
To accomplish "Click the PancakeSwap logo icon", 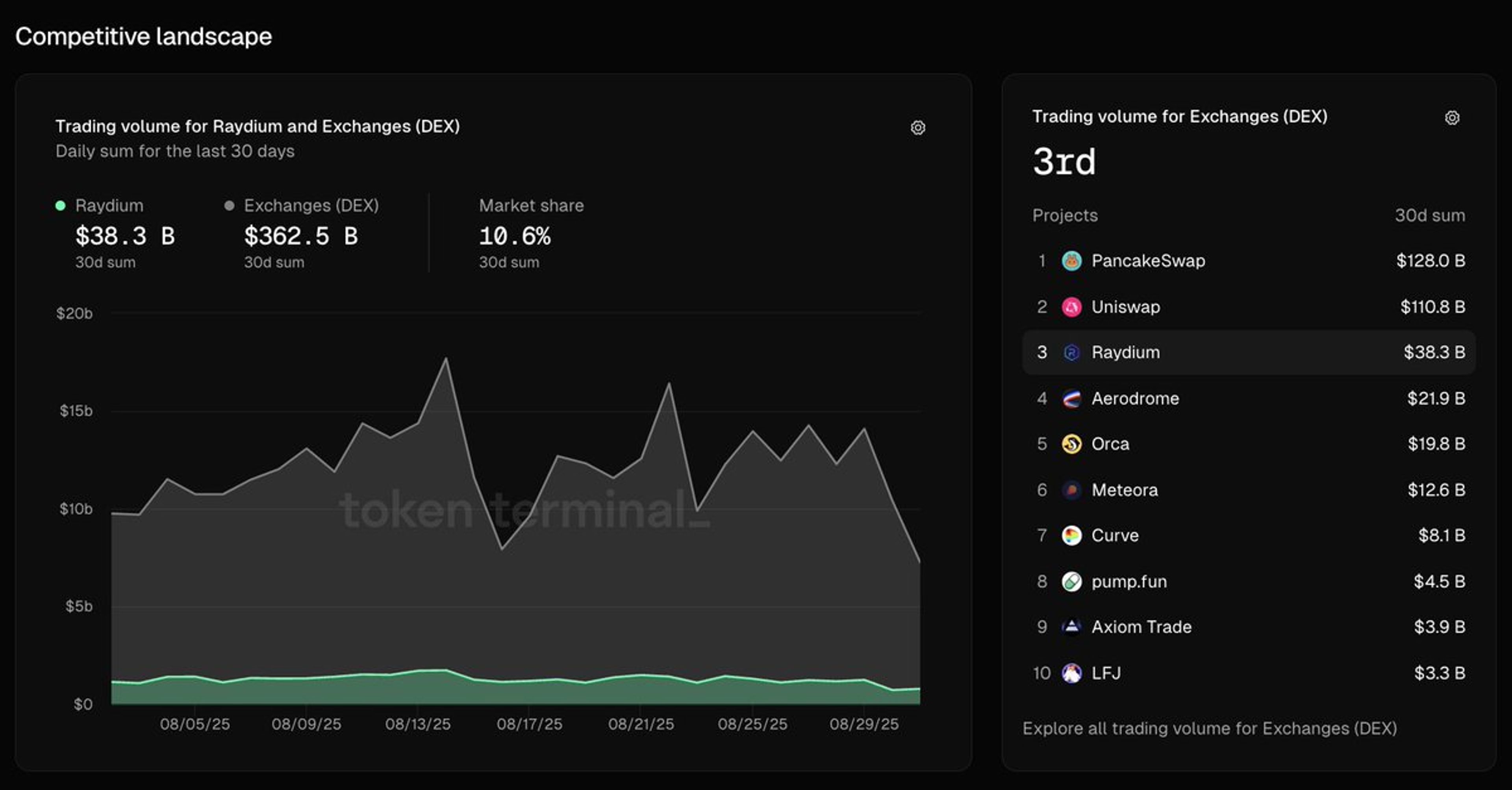I will (x=1072, y=261).
